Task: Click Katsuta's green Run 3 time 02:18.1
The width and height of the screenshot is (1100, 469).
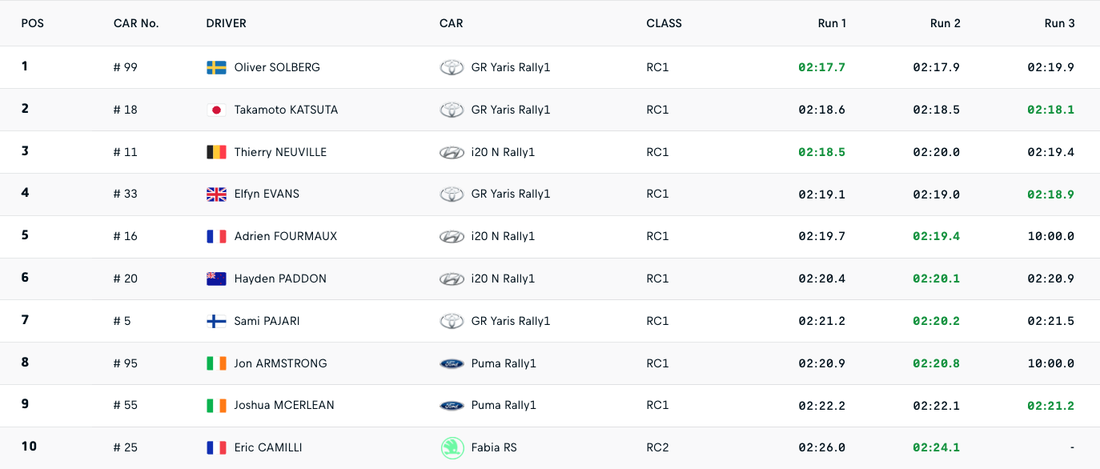Action: coord(1050,110)
